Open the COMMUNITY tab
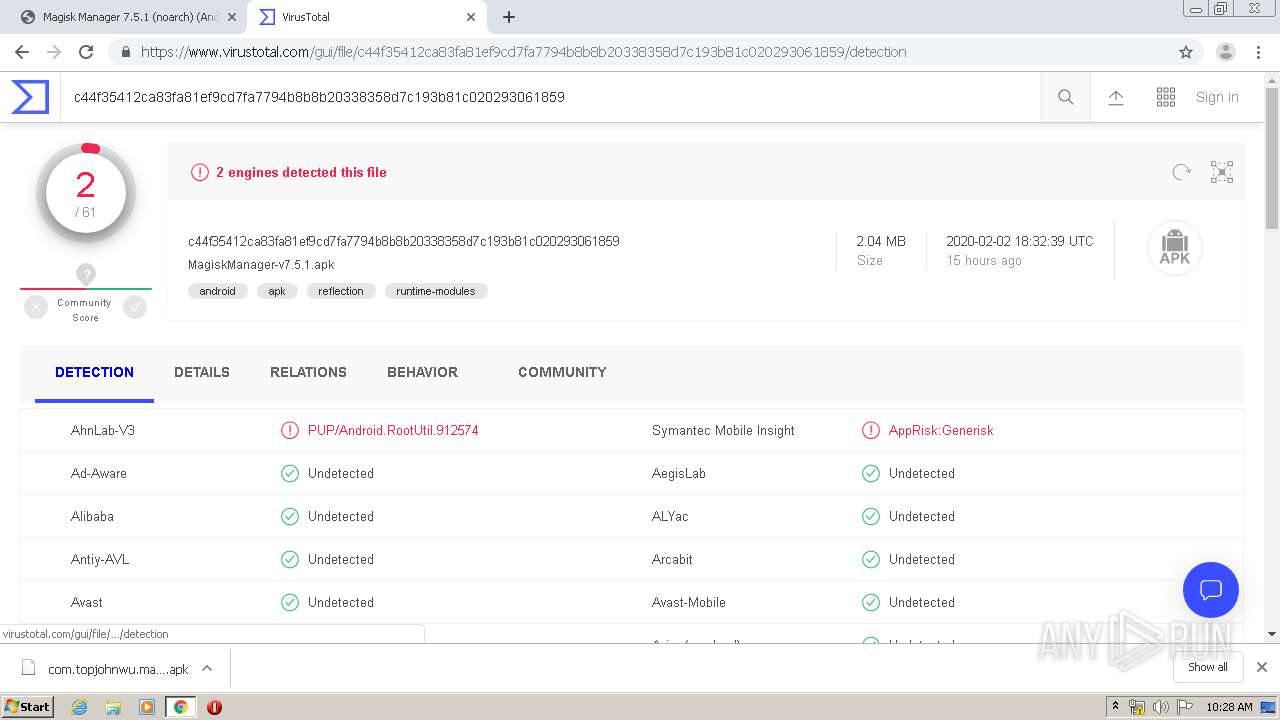The width and height of the screenshot is (1280, 720). (x=562, y=372)
